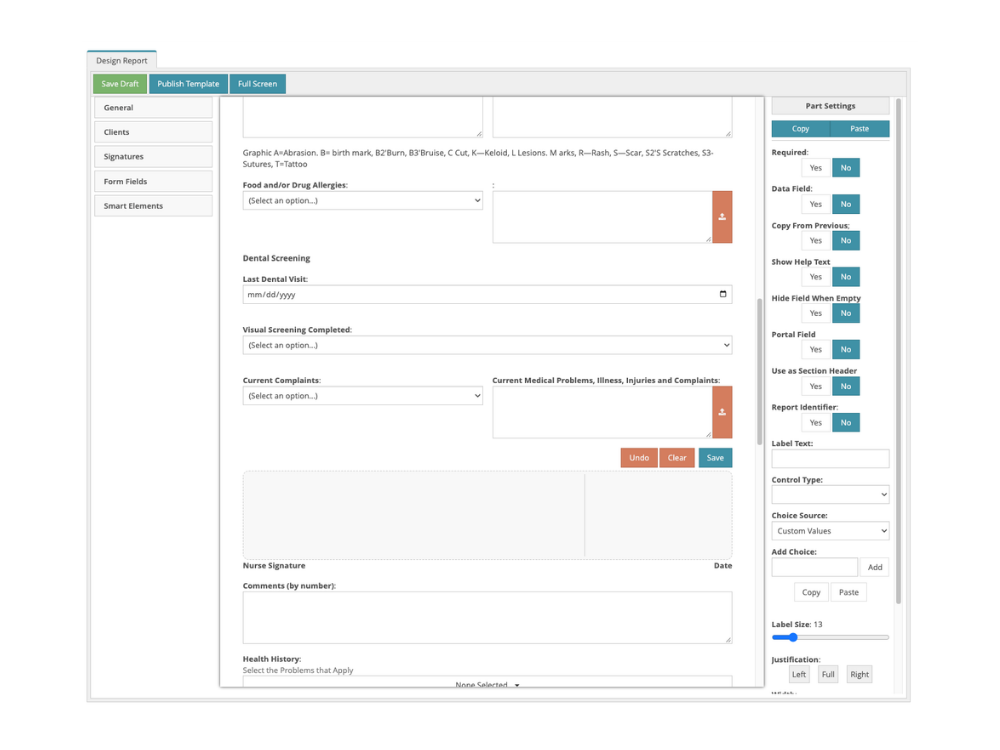The height and width of the screenshot is (750, 1000).
Task: Set Required to No
Action: pos(846,168)
